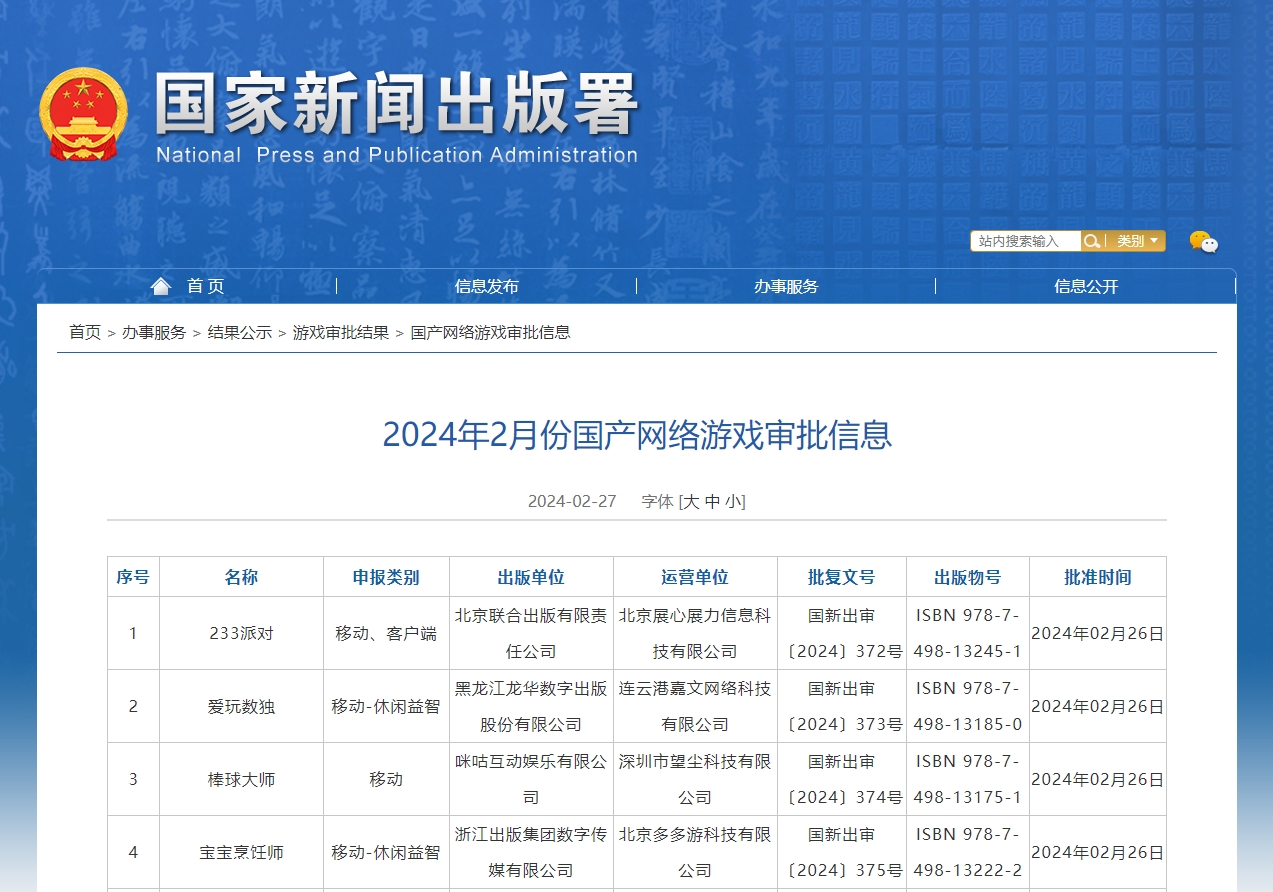Open the 游戏审批结果 breadcrumb link
Image resolution: width=1273 pixels, height=892 pixels.
[x=341, y=333]
